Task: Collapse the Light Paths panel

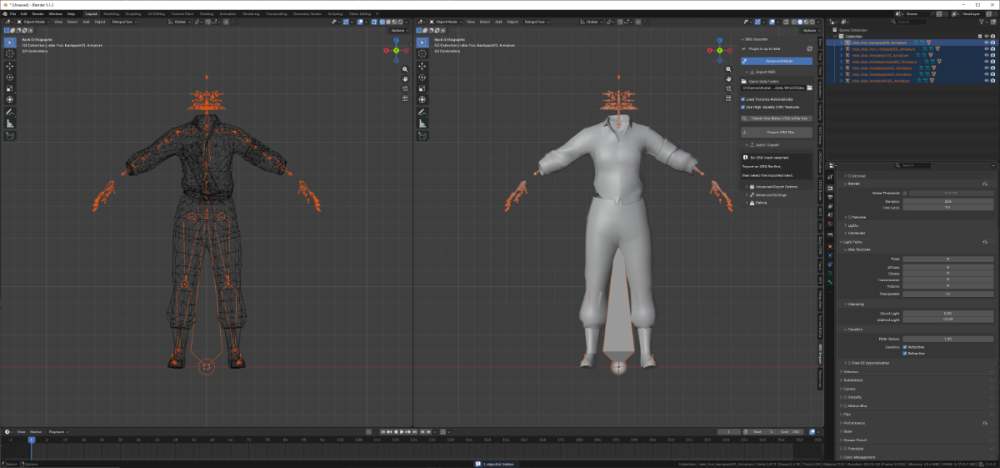Action: pos(841,242)
